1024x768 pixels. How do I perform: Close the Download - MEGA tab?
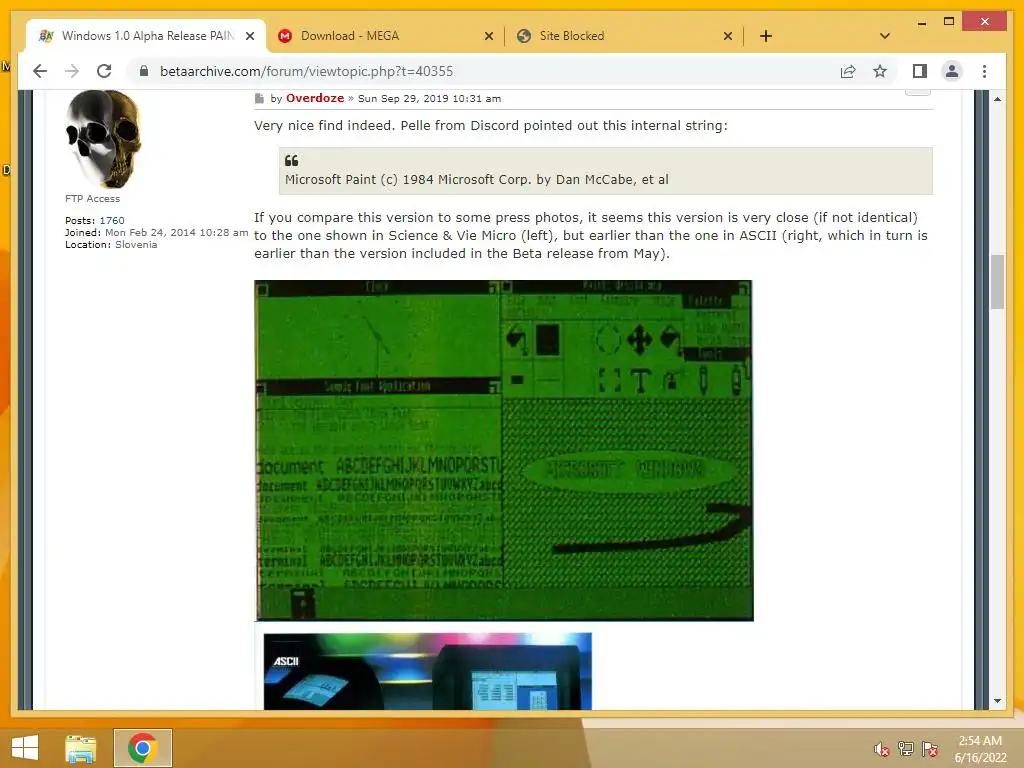pyautogui.click(x=488, y=36)
